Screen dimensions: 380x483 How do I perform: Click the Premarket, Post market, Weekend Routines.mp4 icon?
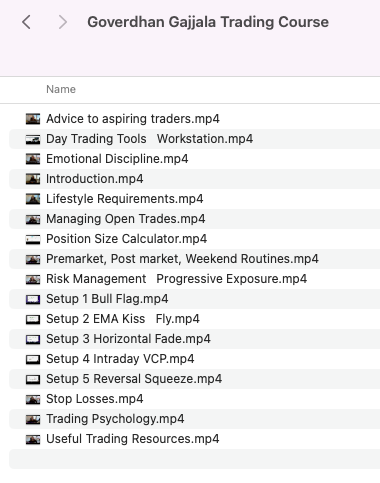coord(33,259)
